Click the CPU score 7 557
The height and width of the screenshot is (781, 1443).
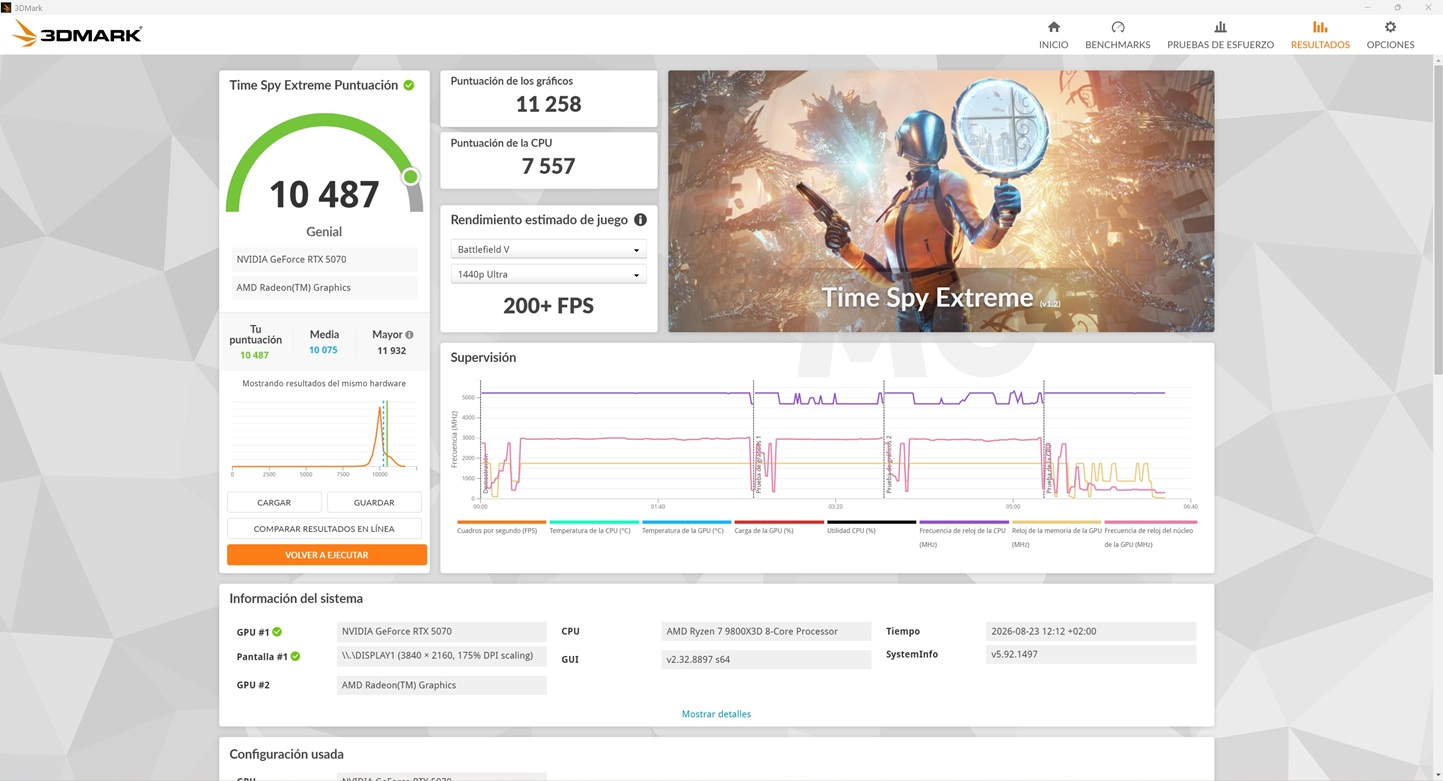tap(548, 166)
